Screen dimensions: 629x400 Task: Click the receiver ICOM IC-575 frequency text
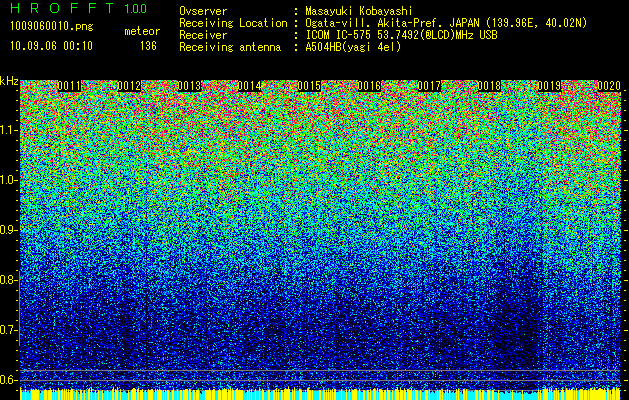(401, 35)
